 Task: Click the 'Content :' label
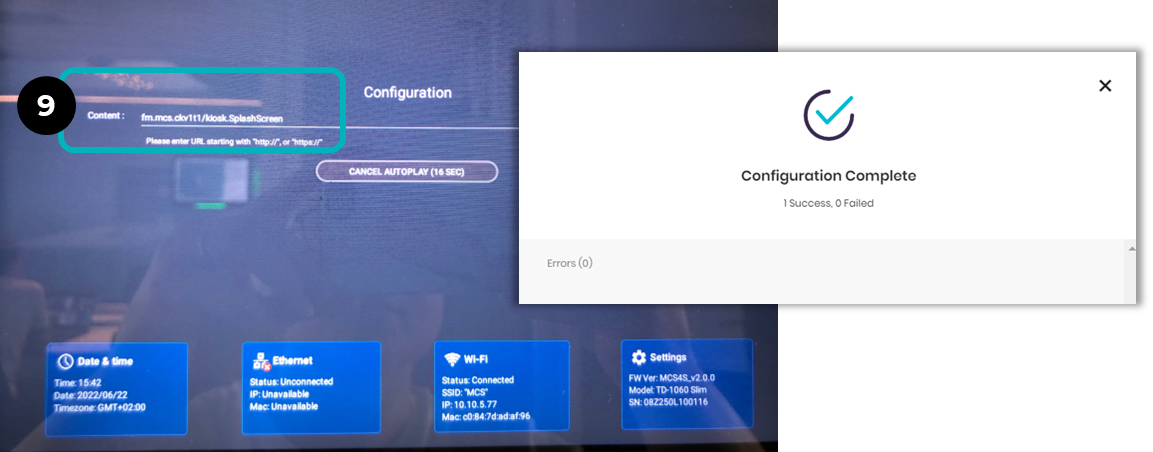[105, 115]
